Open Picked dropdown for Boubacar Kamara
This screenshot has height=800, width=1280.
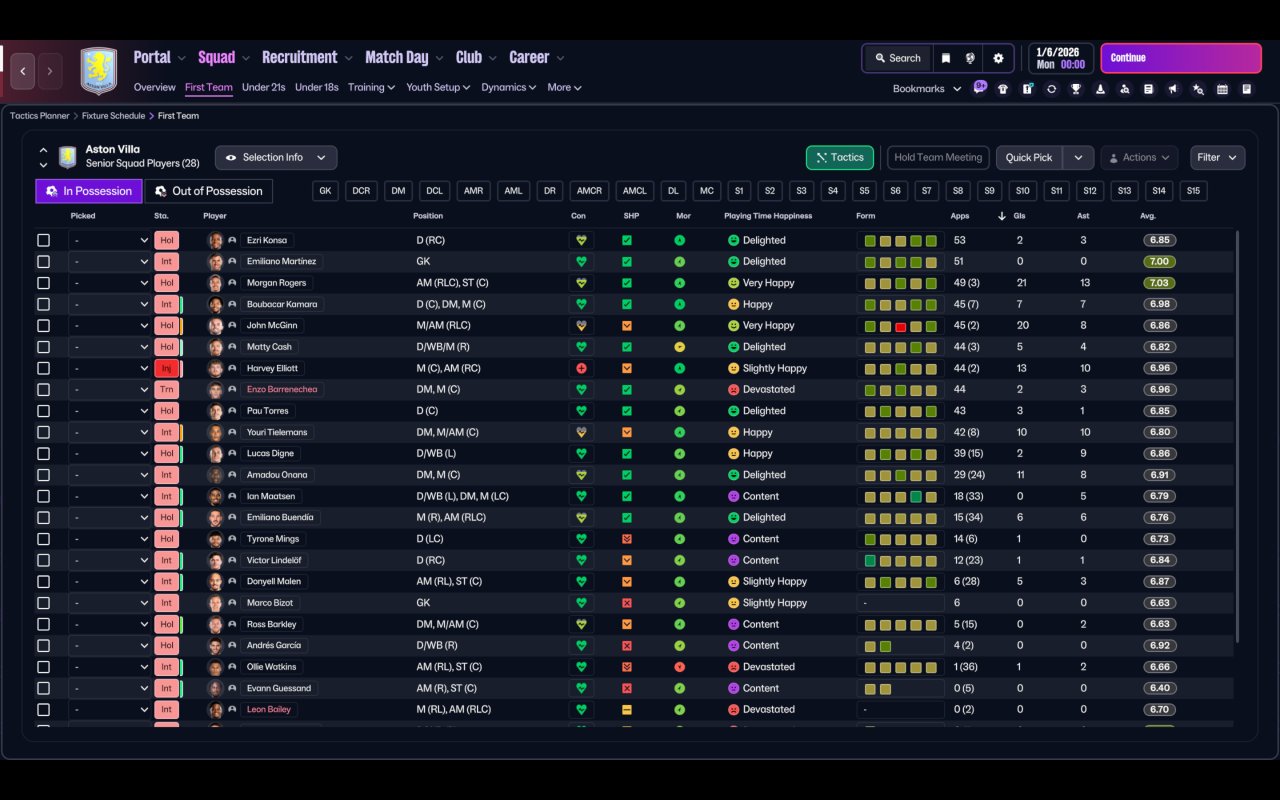110,304
